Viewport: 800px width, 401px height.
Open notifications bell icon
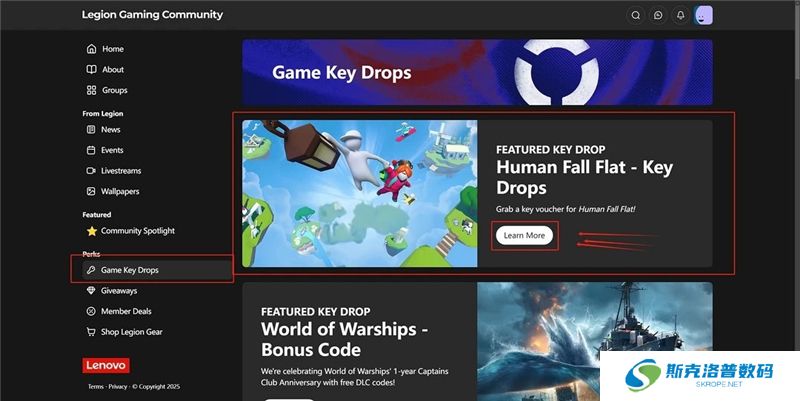[x=681, y=15]
